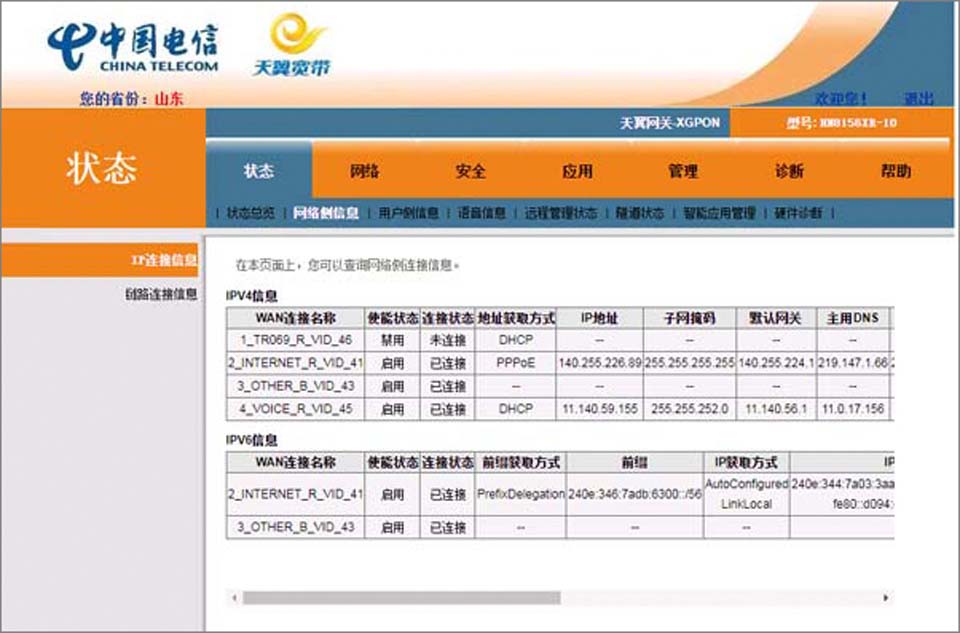The image size is (960, 633).
Task: Open 状态总览 submenu item
Action: coord(250,213)
